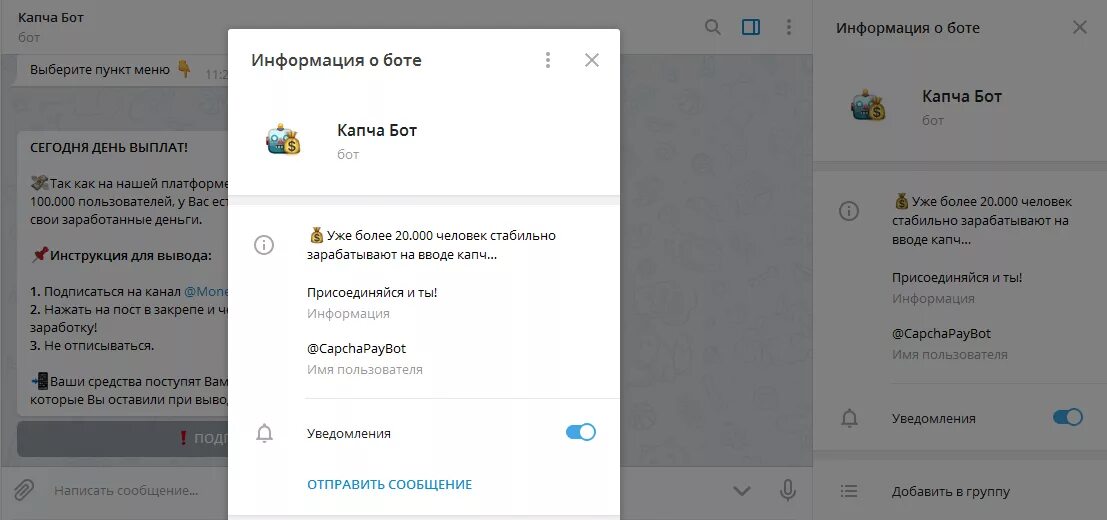Click bell icon in right panel
Viewport: 1107px width, 520px height.
(849, 418)
